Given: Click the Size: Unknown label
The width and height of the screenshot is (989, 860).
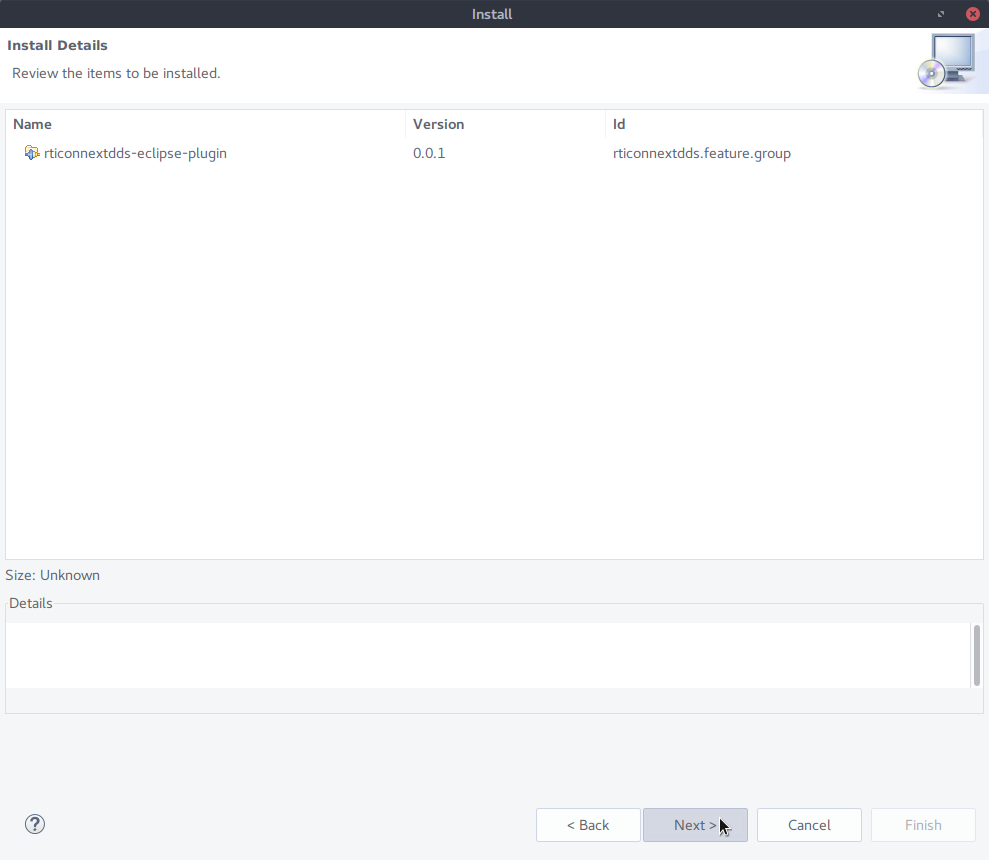Looking at the screenshot, I should pos(53,575).
